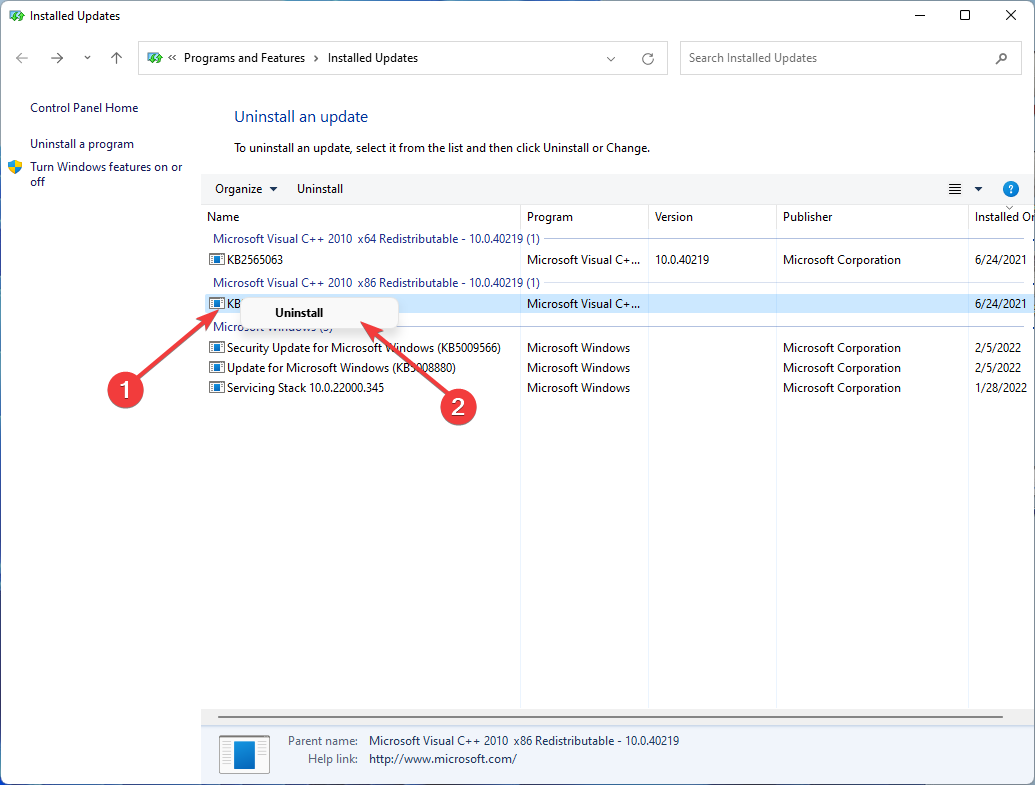This screenshot has height=785, width=1035.
Task: Click icon of Servicing Stack row
Action: click(x=217, y=388)
